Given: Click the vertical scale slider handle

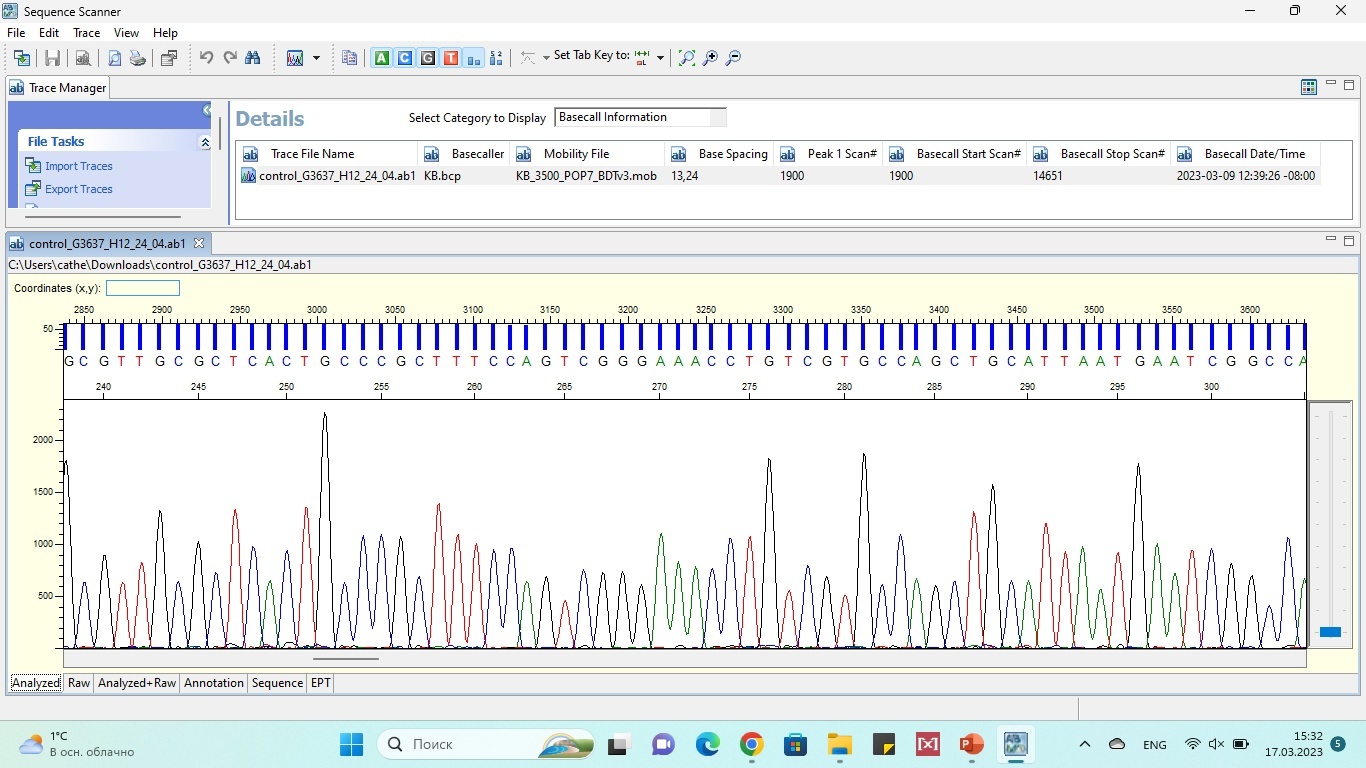Looking at the screenshot, I should (1330, 632).
